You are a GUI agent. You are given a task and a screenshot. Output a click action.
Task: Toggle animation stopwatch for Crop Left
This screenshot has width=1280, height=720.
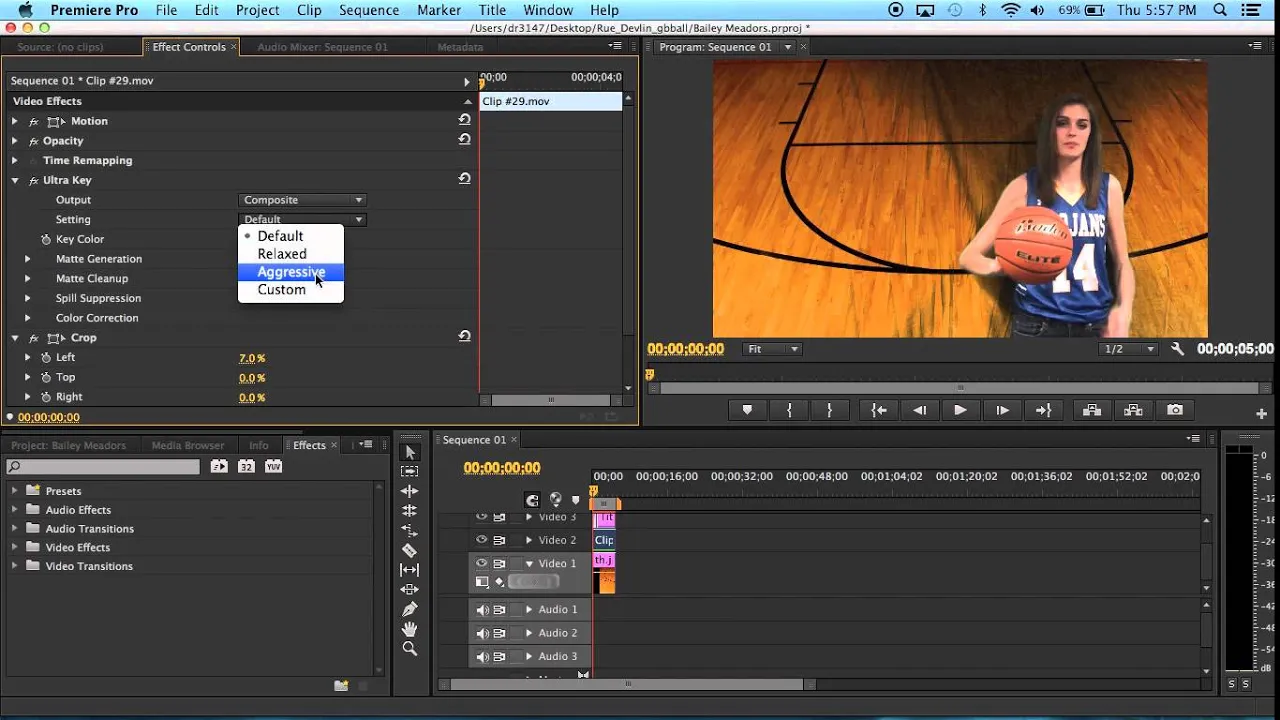[x=46, y=357]
